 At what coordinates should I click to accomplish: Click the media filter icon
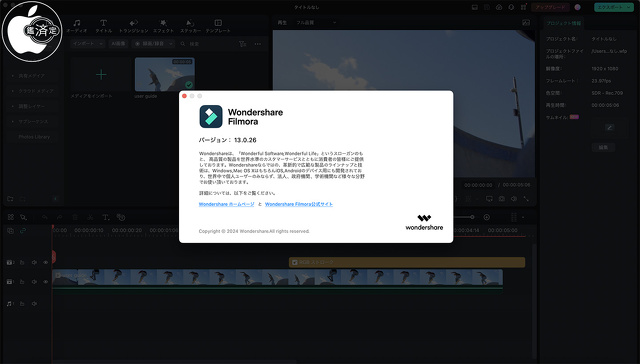tap(242, 44)
